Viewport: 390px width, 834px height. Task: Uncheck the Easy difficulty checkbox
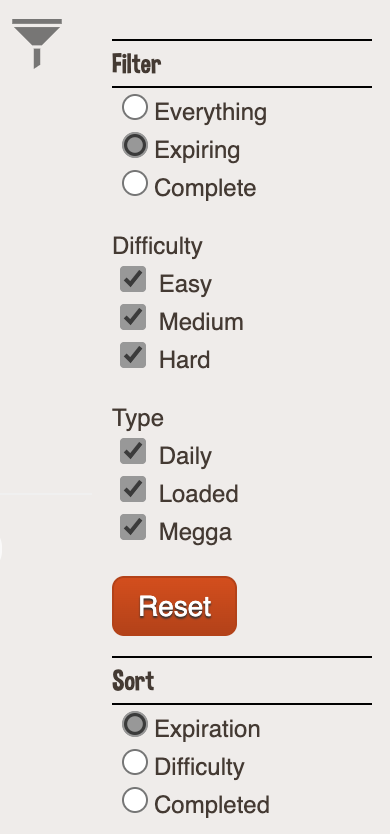coord(133,279)
